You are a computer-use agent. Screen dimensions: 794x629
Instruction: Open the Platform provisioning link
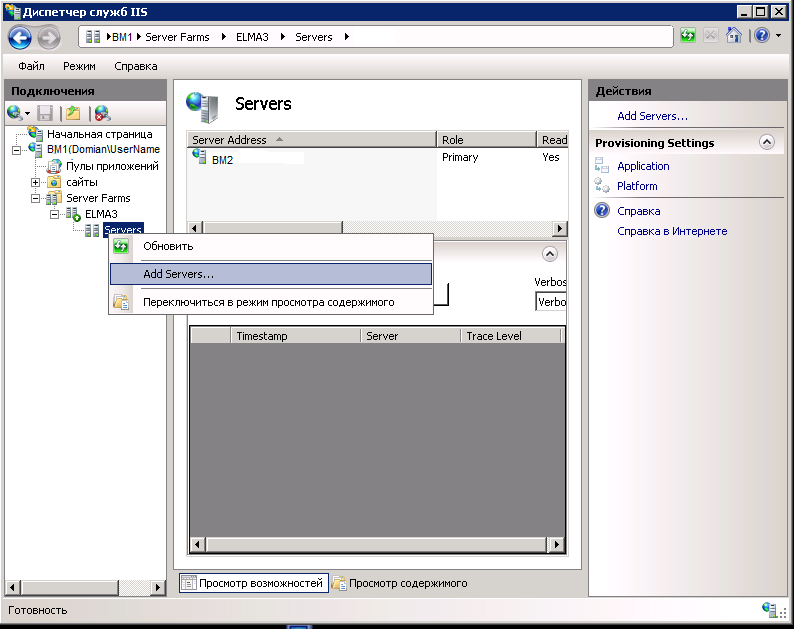(x=637, y=186)
